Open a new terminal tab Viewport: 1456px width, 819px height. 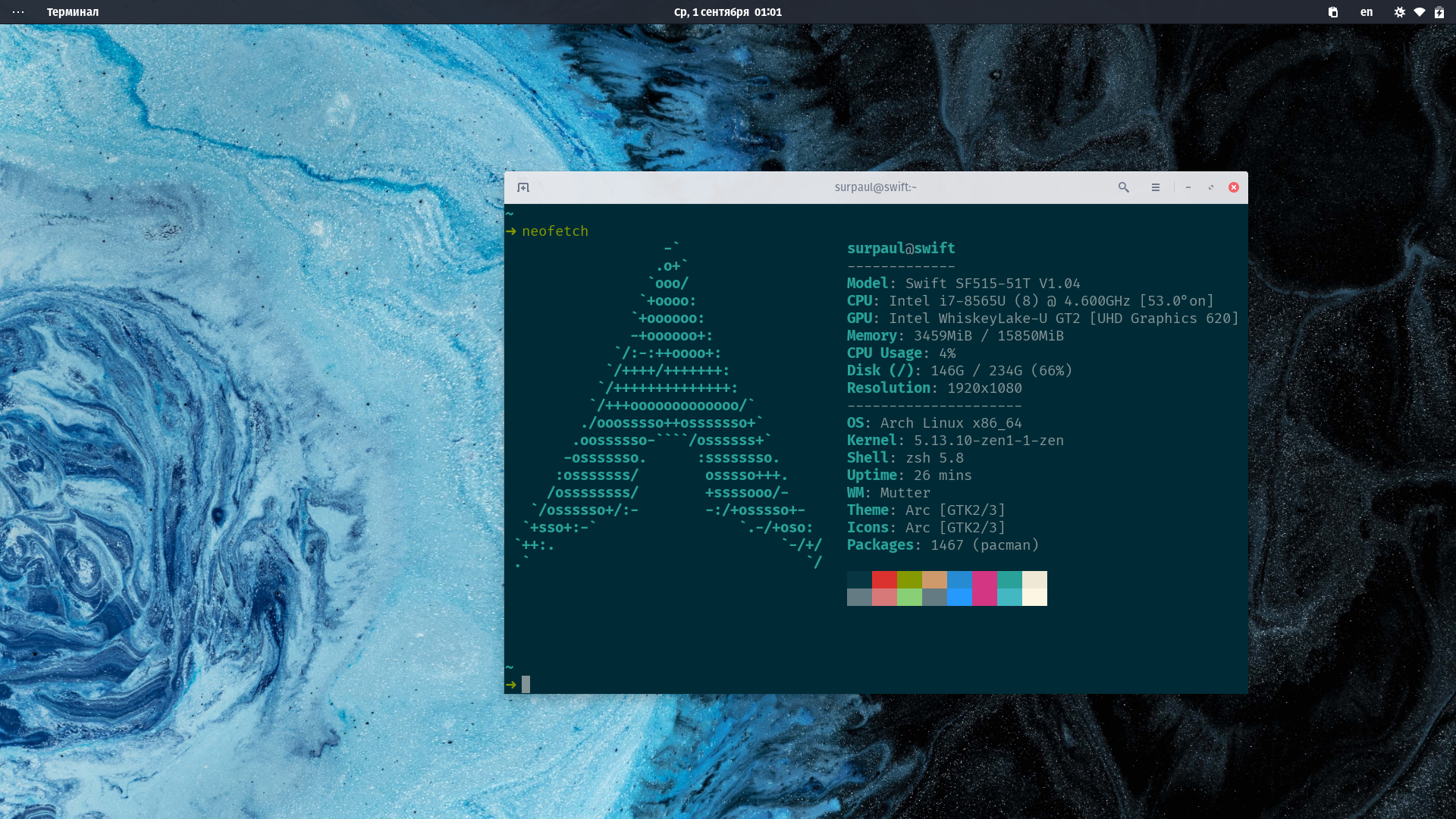523,187
